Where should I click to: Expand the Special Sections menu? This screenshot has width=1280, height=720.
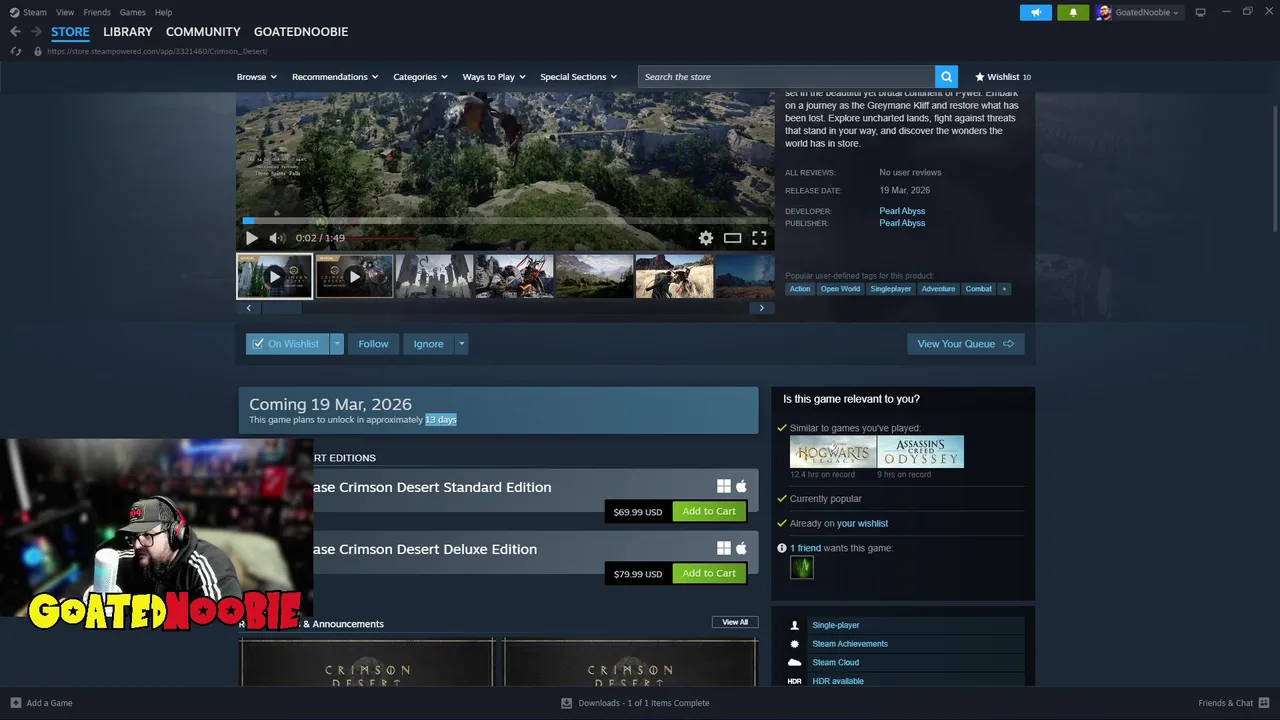[578, 77]
